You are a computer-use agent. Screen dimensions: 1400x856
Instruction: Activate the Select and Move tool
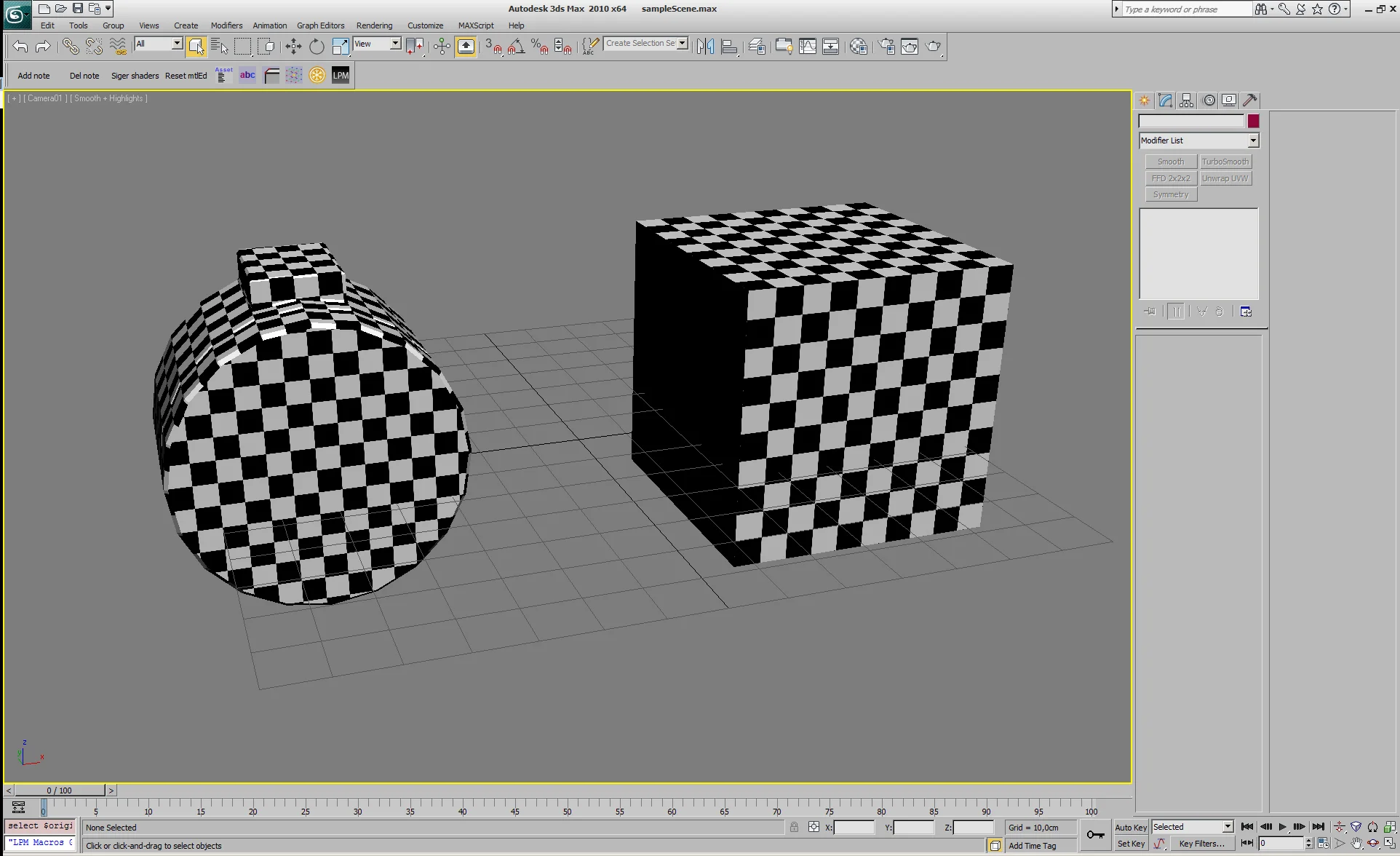click(x=293, y=47)
